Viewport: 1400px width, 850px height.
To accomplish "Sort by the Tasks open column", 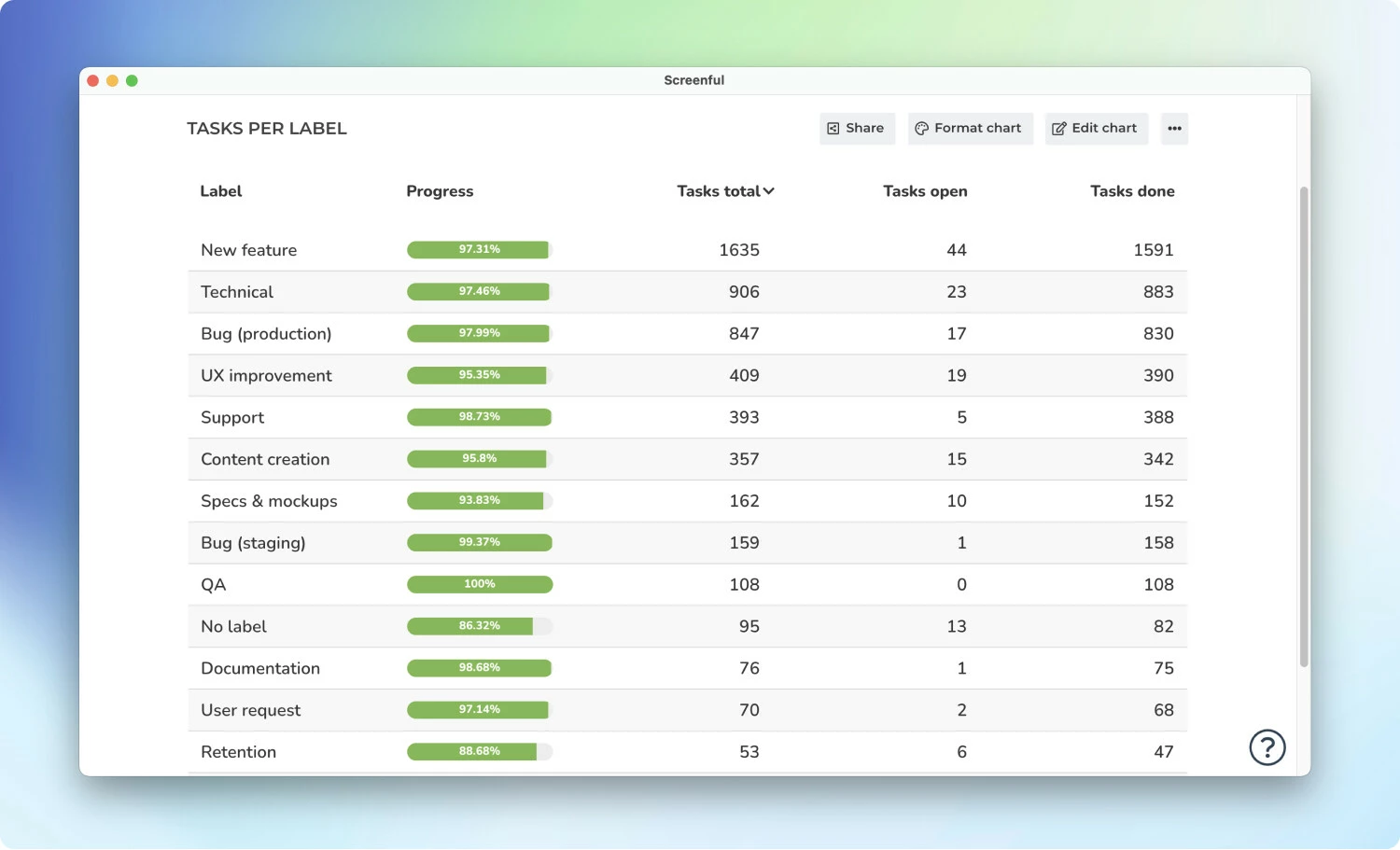I will [x=925, y=191].
